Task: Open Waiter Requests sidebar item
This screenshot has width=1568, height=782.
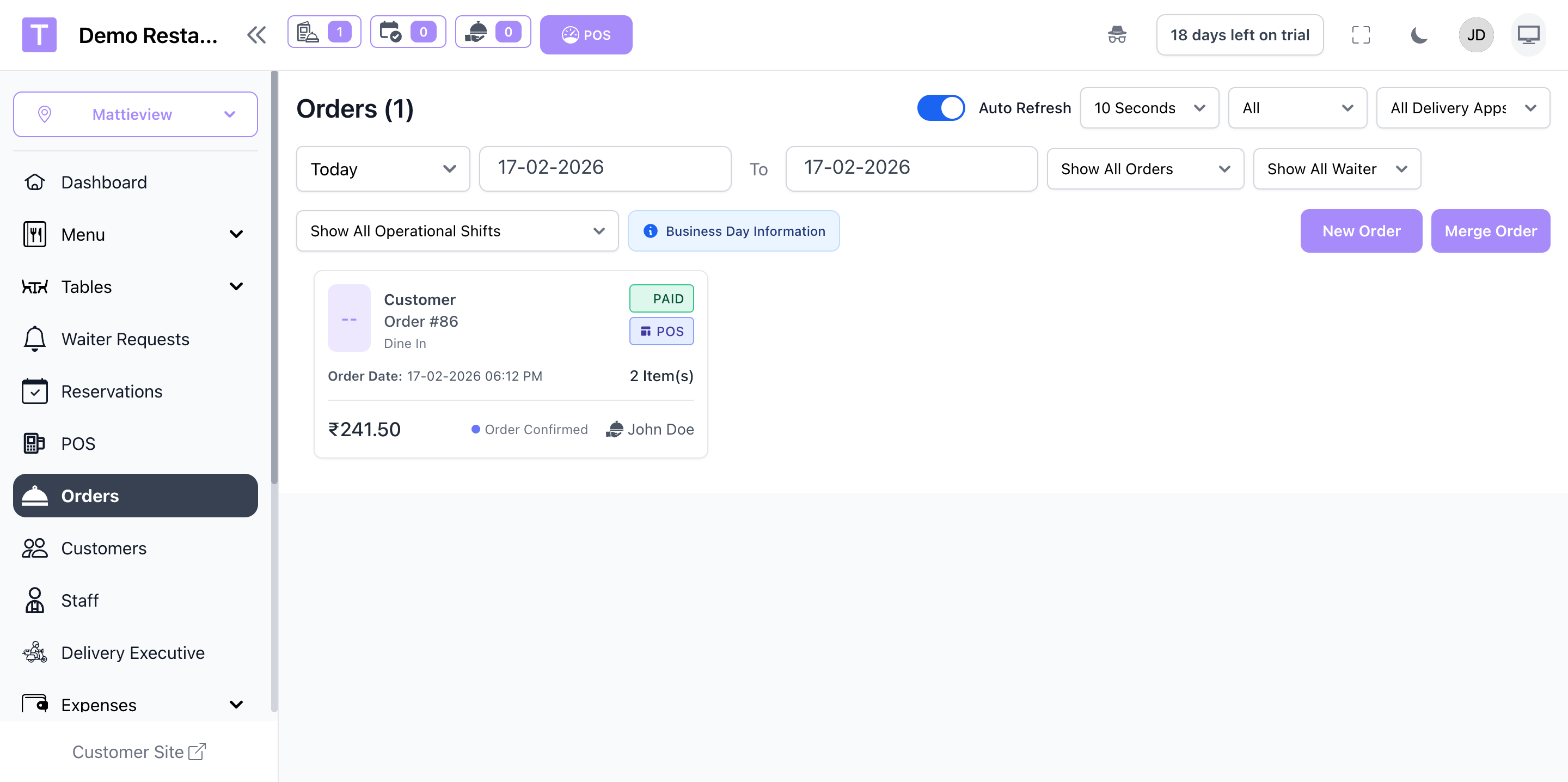Action: click(125, 339)
